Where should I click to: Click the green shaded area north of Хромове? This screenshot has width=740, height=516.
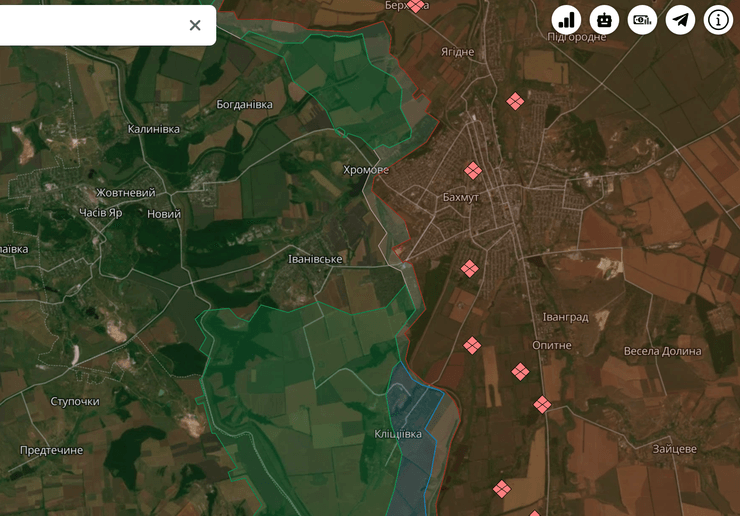pos(350,85)
